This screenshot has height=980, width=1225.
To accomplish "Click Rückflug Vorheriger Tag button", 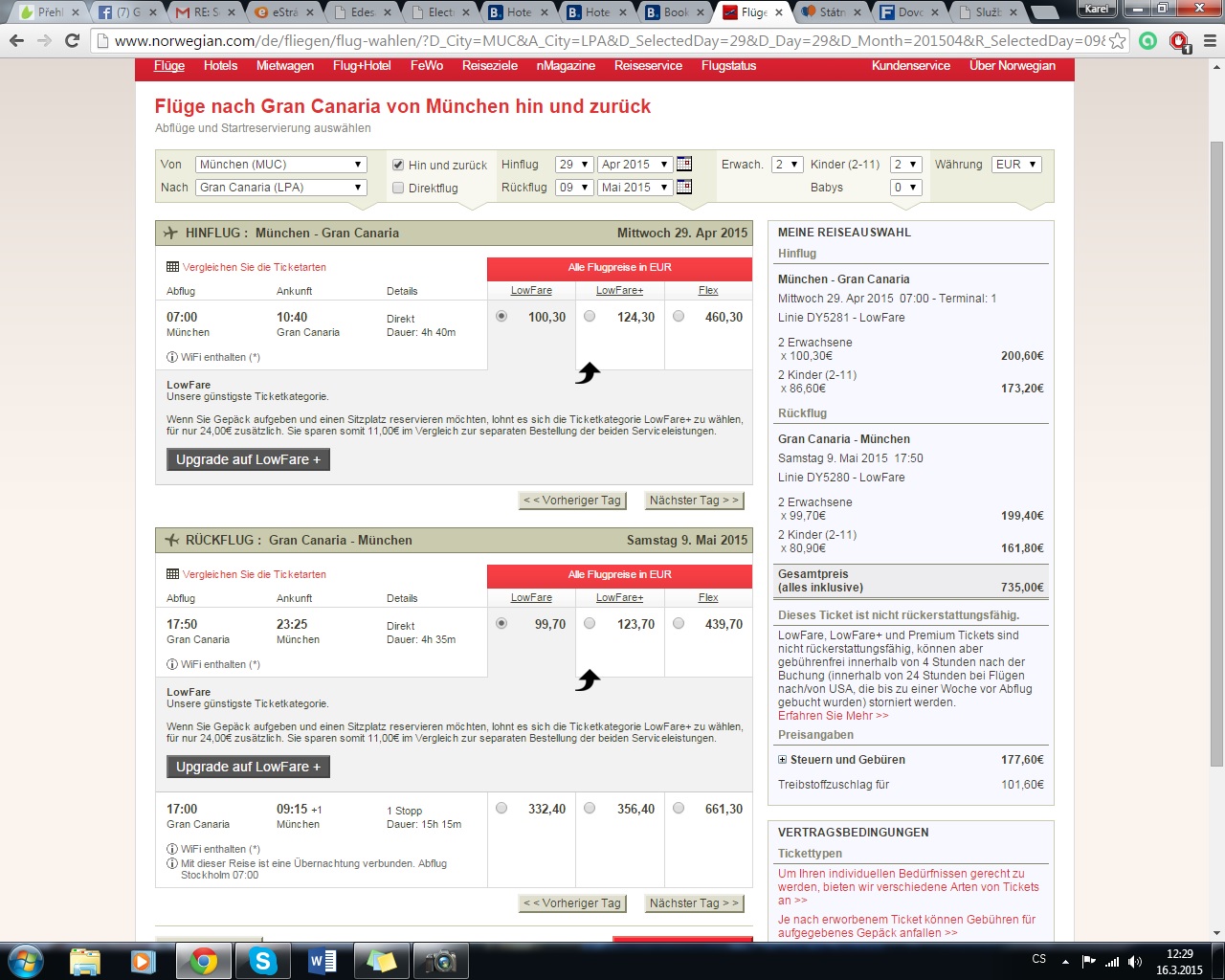I will coord(572,903).
